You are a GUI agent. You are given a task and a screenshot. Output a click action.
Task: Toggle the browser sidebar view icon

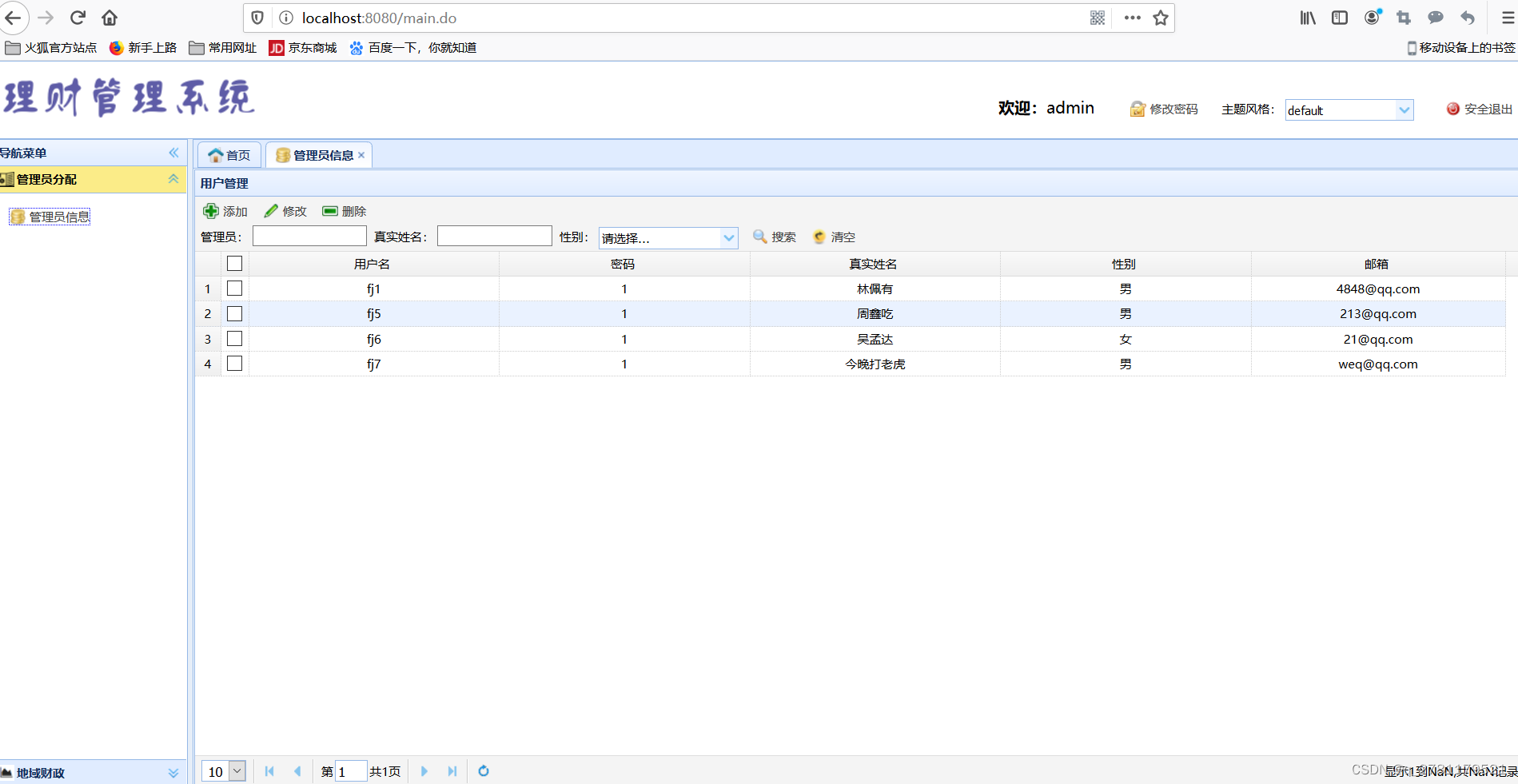point(1340,18)
